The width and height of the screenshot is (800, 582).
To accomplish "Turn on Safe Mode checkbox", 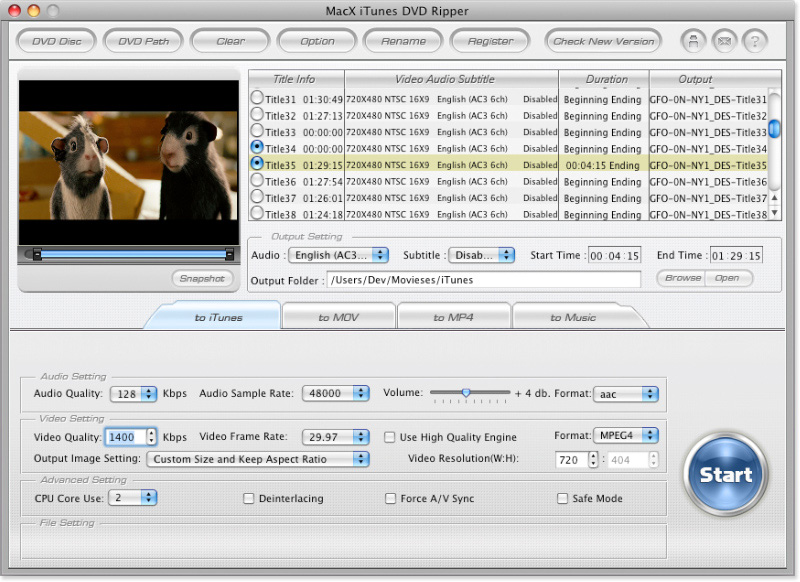I will coord(562,498).
